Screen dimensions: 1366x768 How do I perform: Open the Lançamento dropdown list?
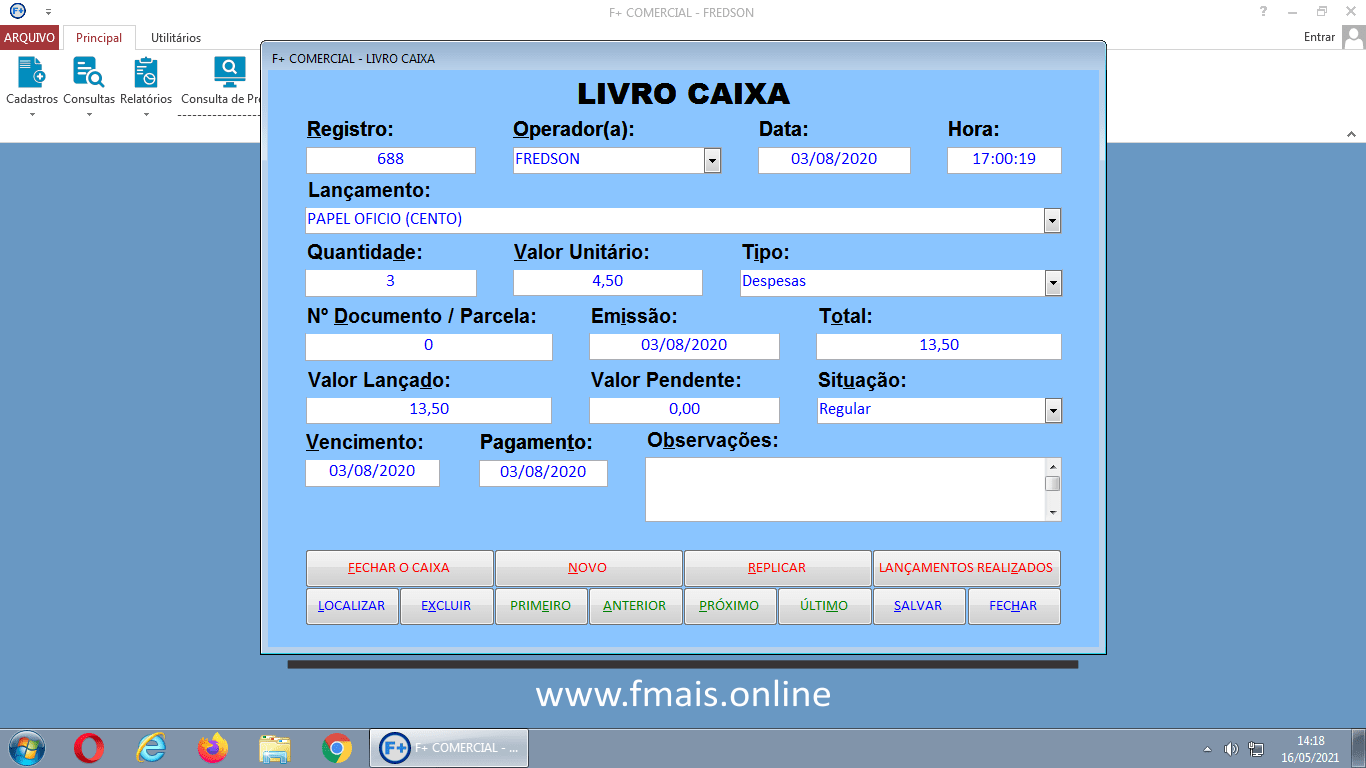pos(1052,221)
